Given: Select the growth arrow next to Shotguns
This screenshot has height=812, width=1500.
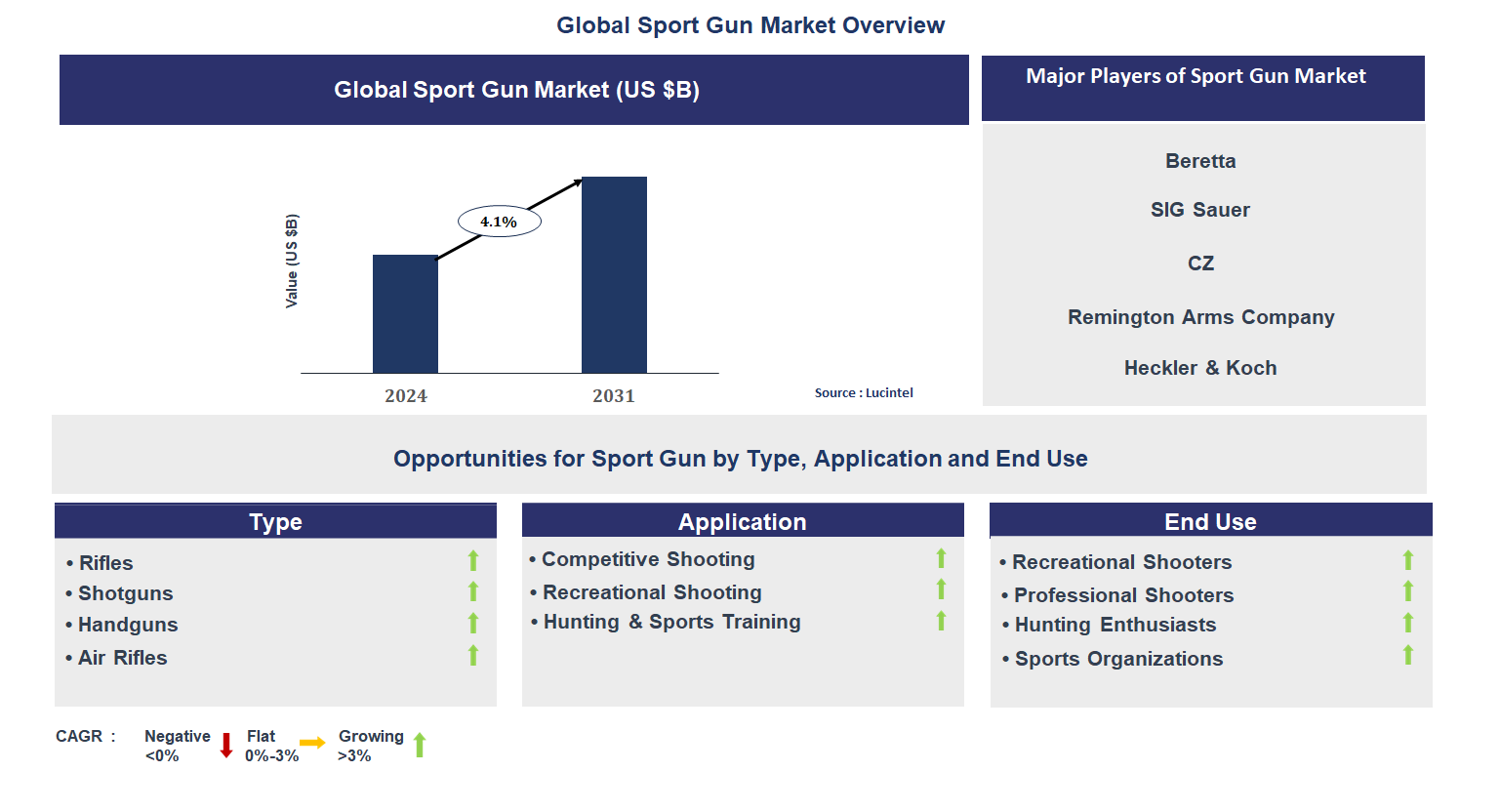Looking at the screenshot, I should click(x=472, y=591).
